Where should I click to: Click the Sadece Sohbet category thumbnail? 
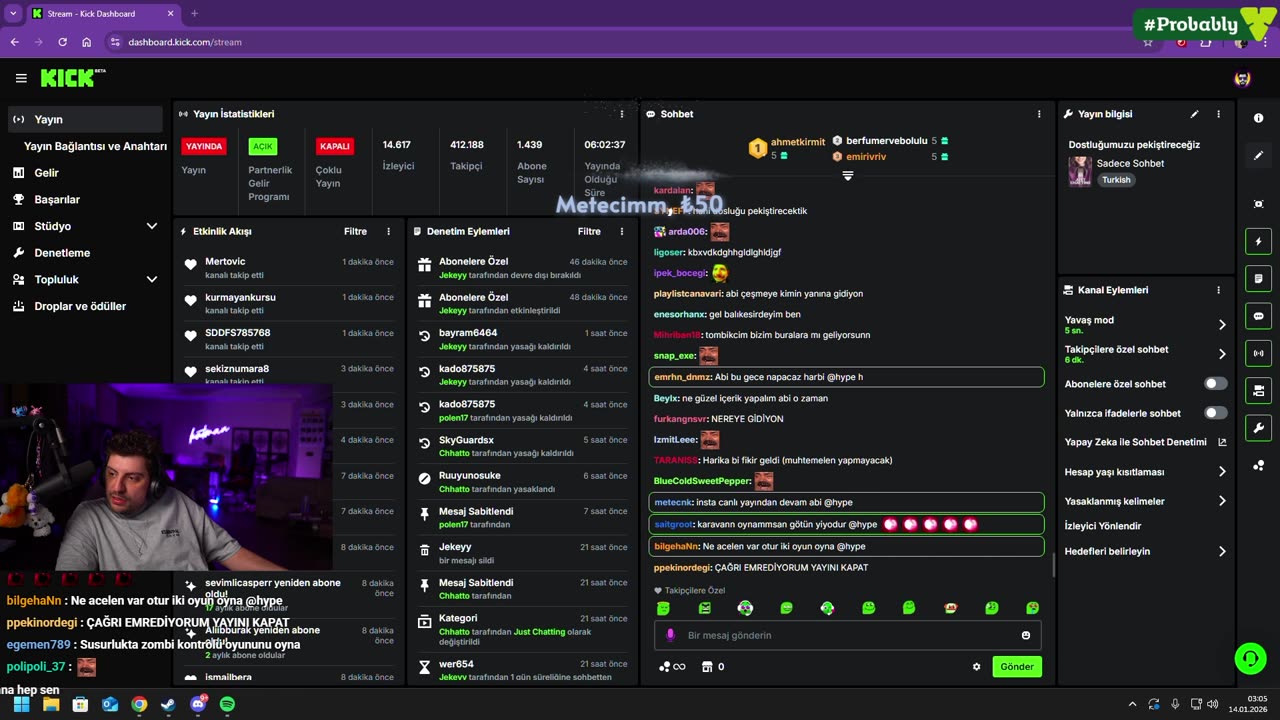click(1080, 171)
